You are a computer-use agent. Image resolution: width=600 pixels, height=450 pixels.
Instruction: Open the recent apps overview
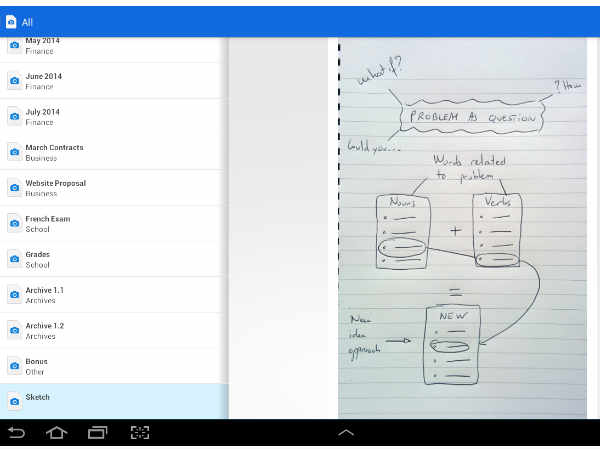pyautogui.click(x=97, y=433)
